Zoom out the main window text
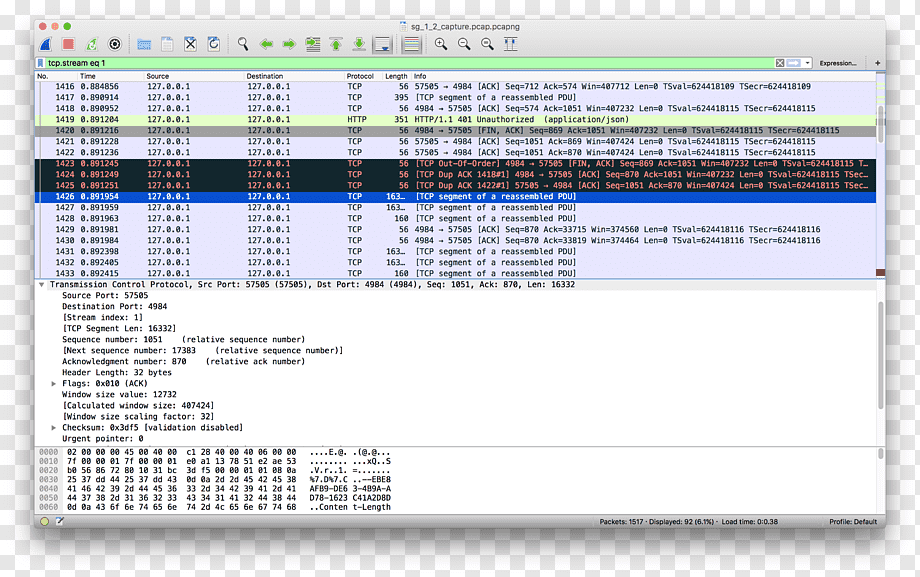The width and height of the screenshot is (920, 577). click(x=464, y=44)
